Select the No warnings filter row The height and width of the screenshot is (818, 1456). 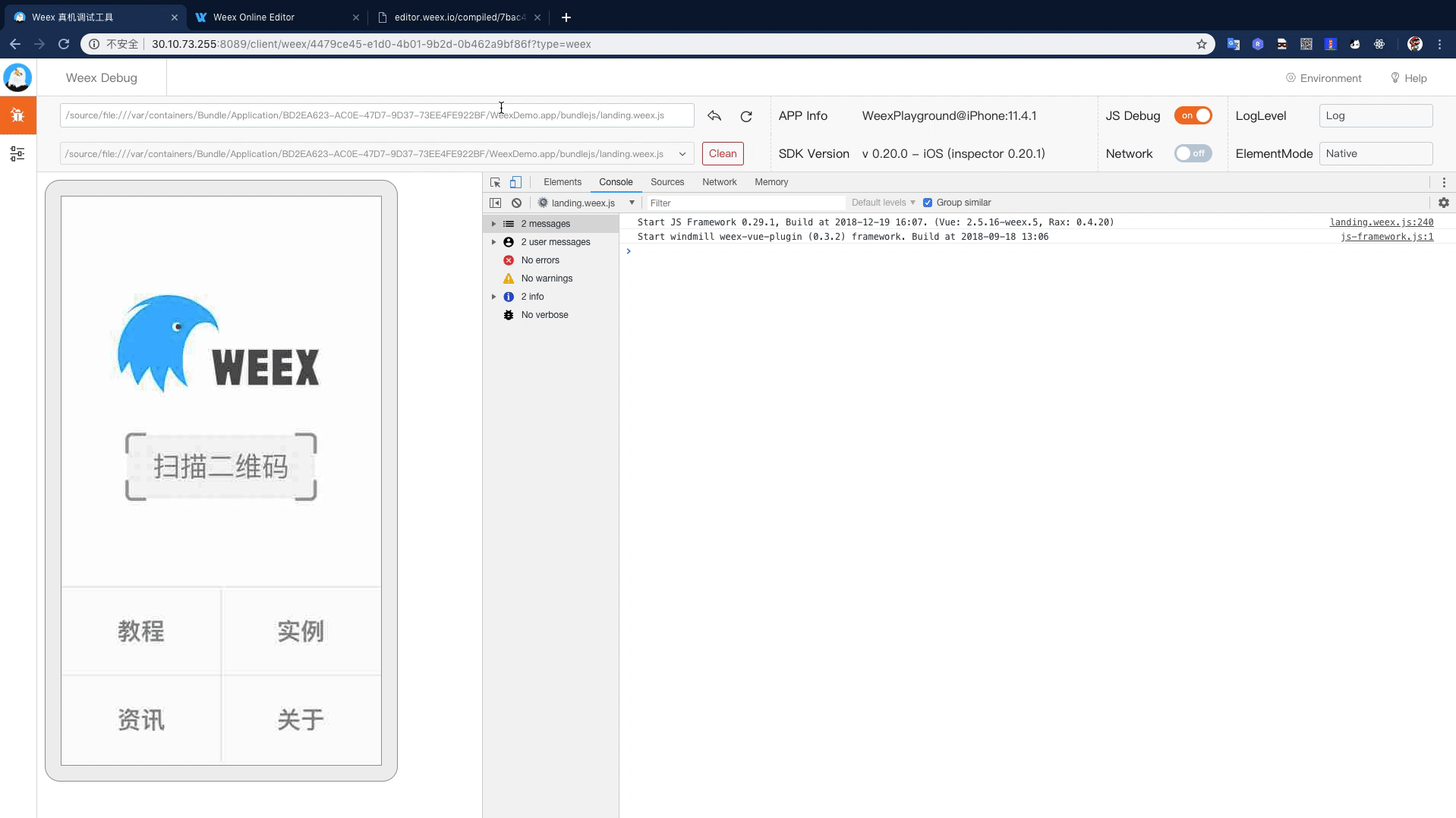point(550,278)
